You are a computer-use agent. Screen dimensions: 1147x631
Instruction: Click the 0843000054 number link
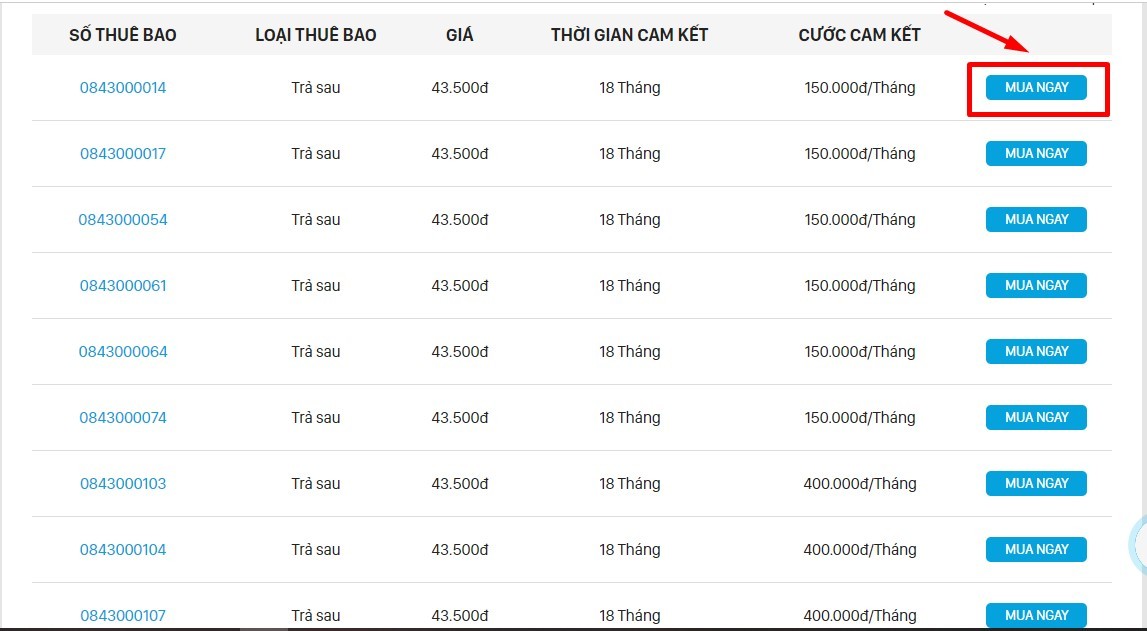coord(123,219)
